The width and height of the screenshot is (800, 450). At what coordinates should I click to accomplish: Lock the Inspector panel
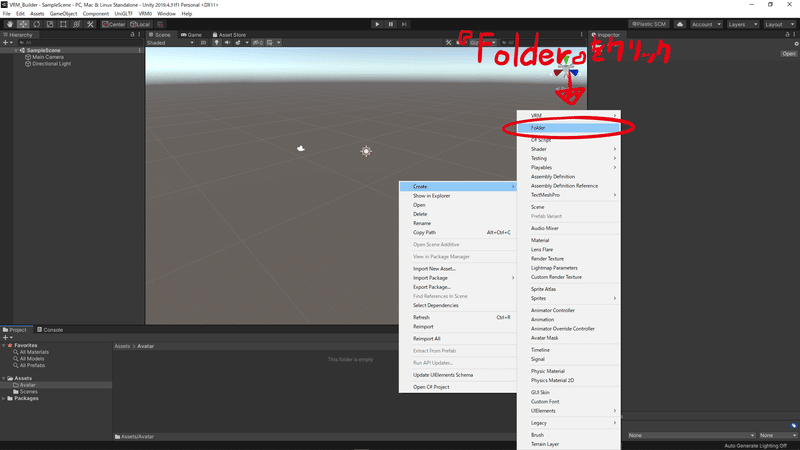787,35
